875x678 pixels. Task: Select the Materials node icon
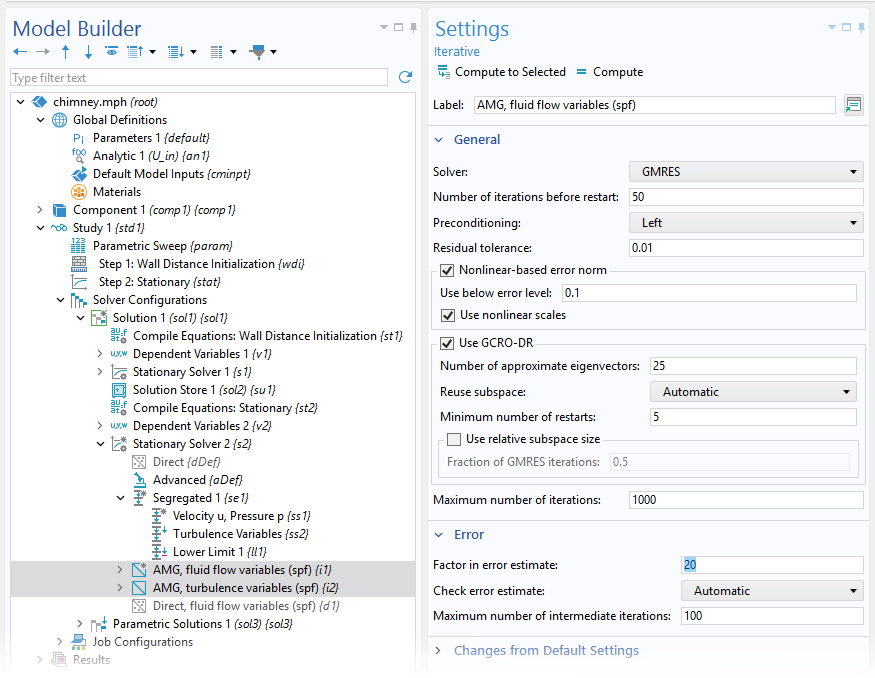[79, 192]
